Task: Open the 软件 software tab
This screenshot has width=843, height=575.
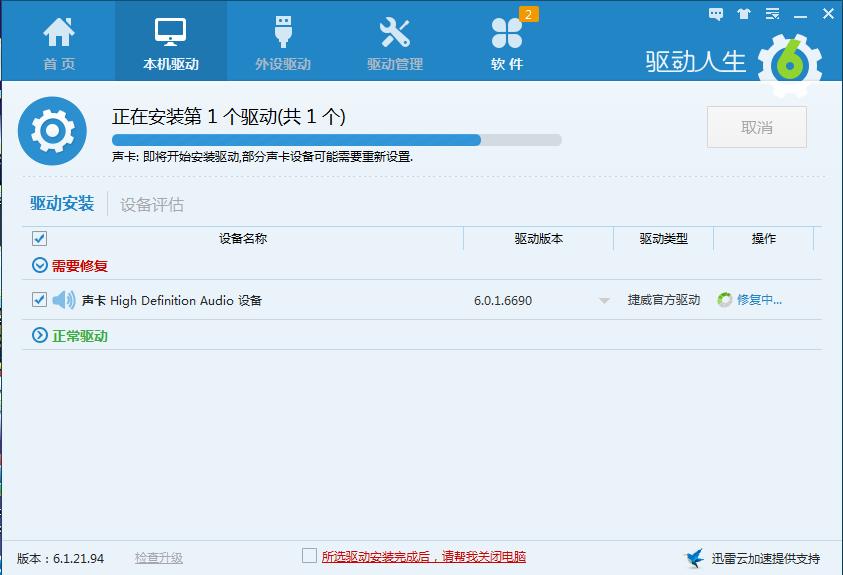Action: pyautogui.click(x=507, y=42)
